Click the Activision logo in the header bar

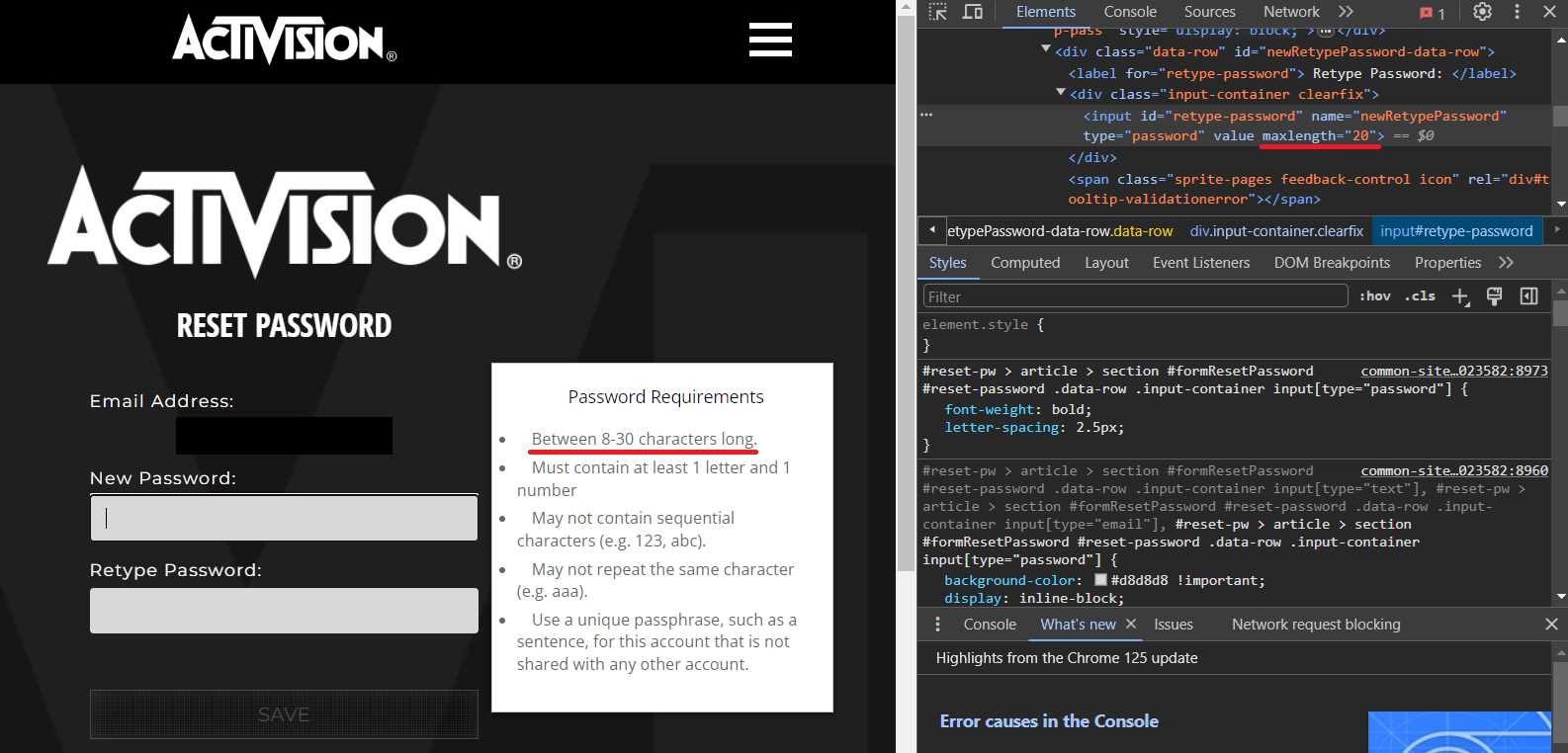coord(285,40)
